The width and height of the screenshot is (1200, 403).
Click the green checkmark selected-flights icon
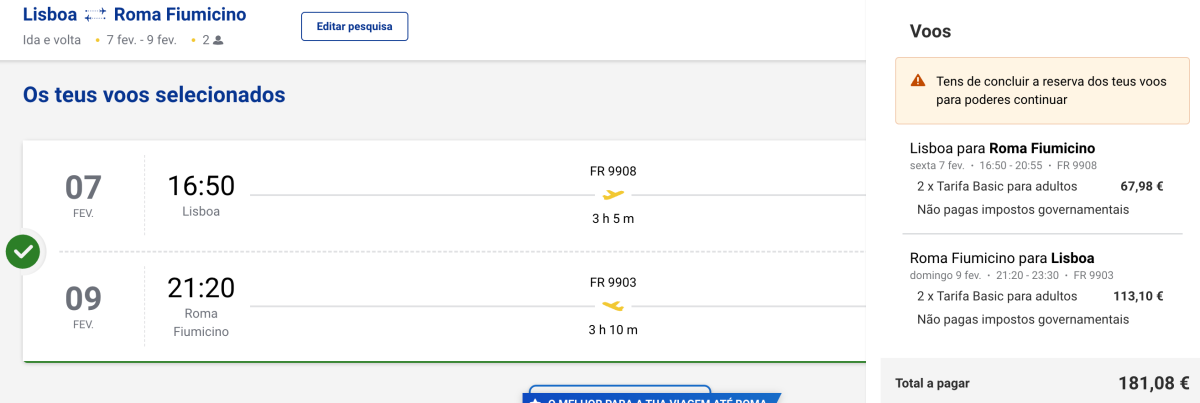[23, 251]
